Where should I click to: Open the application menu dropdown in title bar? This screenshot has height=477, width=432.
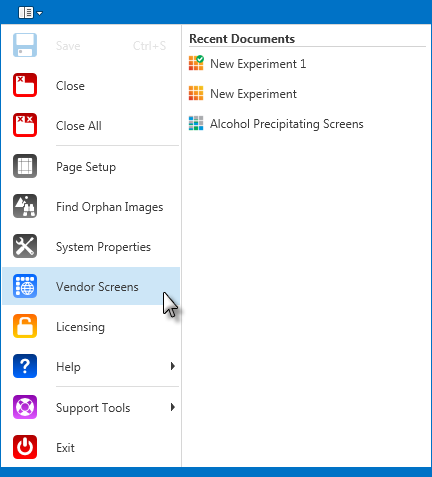[x=30, y=13]
